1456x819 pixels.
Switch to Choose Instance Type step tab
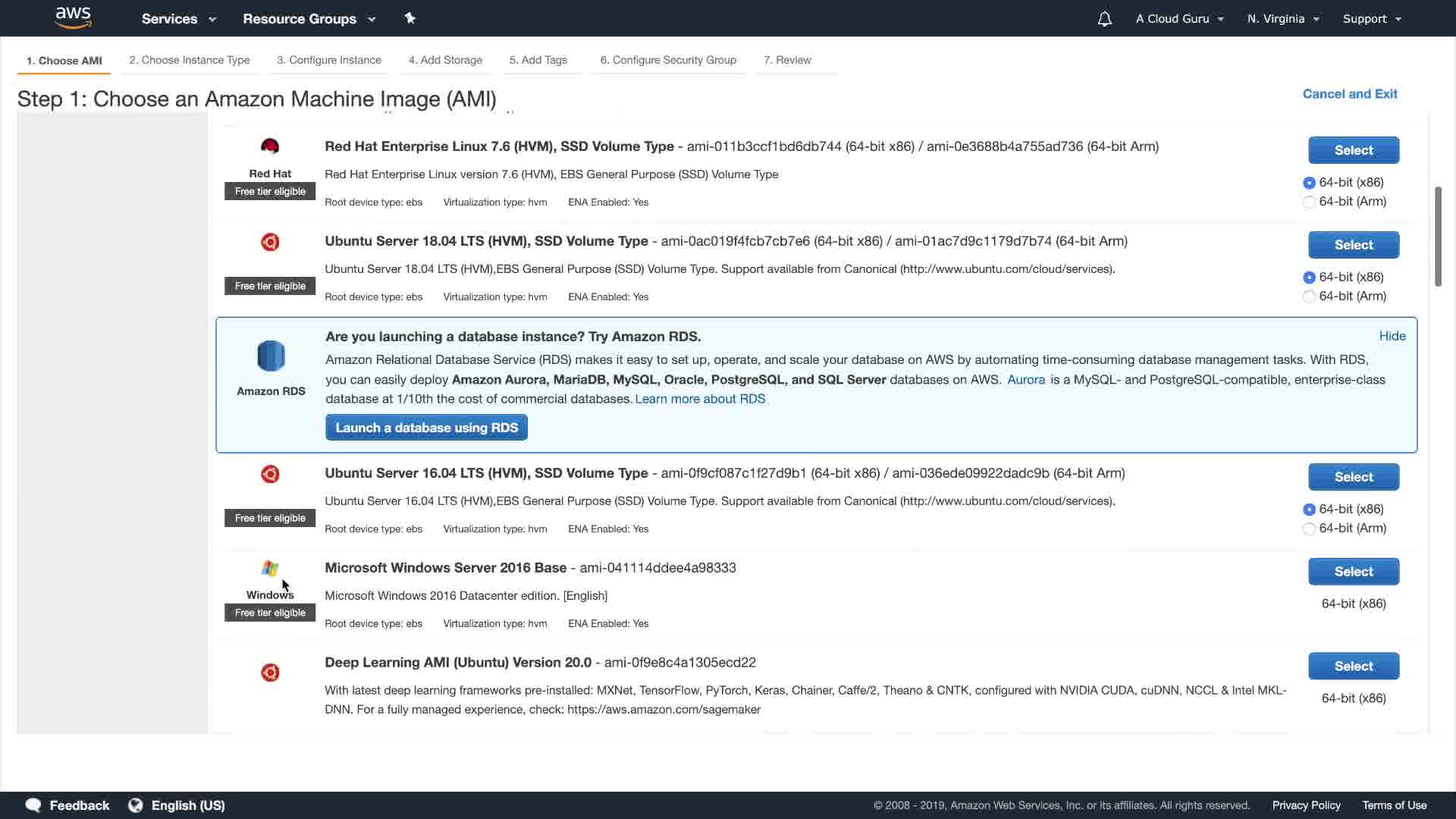pyautogui.click(x=190, y=60)
